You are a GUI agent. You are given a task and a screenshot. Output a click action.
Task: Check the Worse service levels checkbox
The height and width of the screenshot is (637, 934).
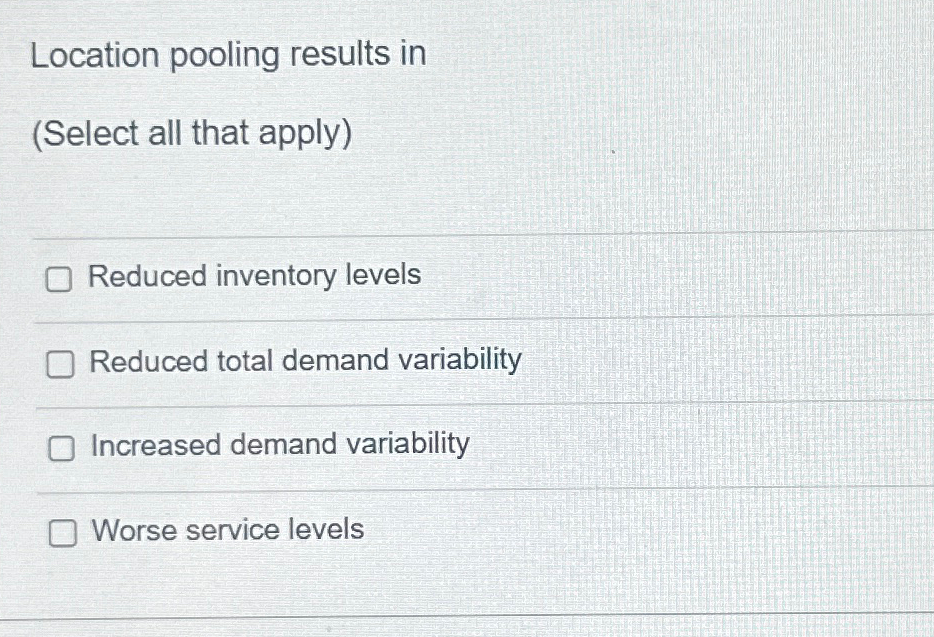(x=62, y=535)
